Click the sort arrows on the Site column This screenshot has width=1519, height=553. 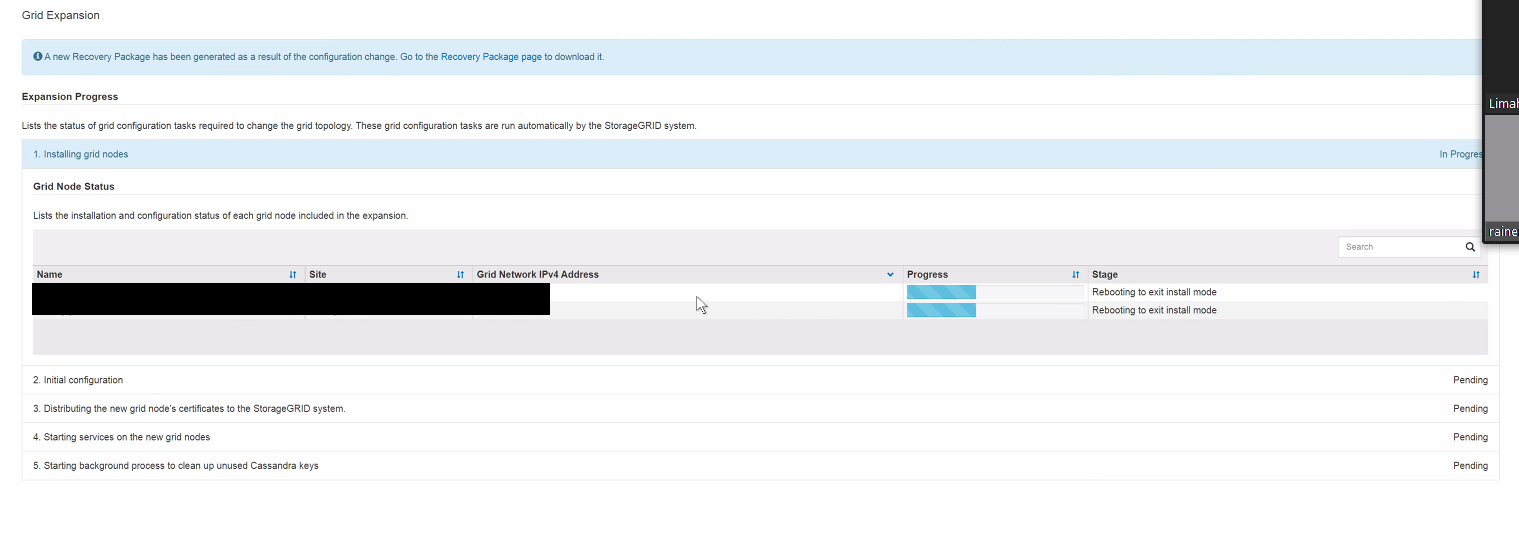point(460,275)
